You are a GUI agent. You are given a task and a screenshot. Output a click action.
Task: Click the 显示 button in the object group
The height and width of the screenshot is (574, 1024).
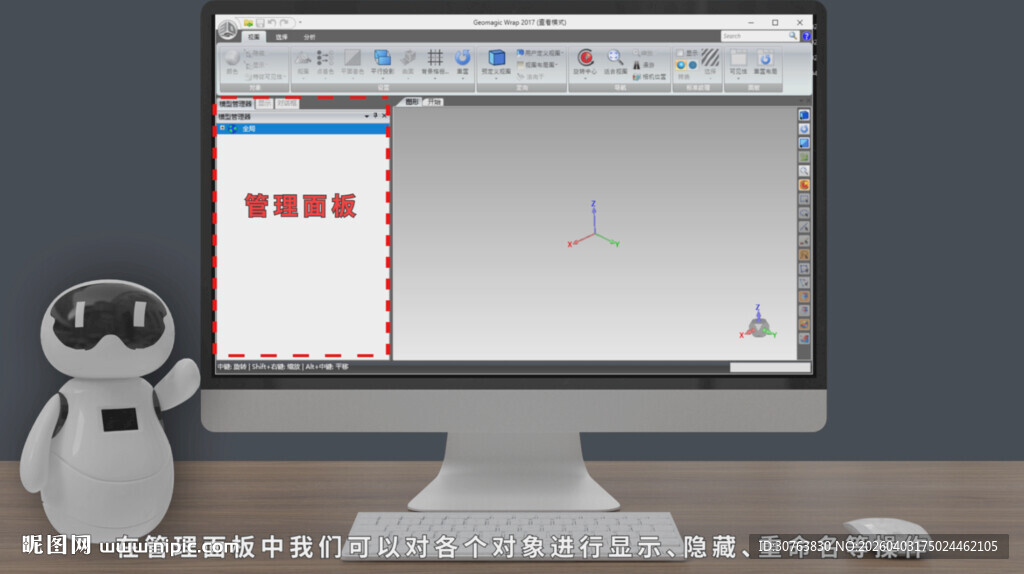point(255,65)
